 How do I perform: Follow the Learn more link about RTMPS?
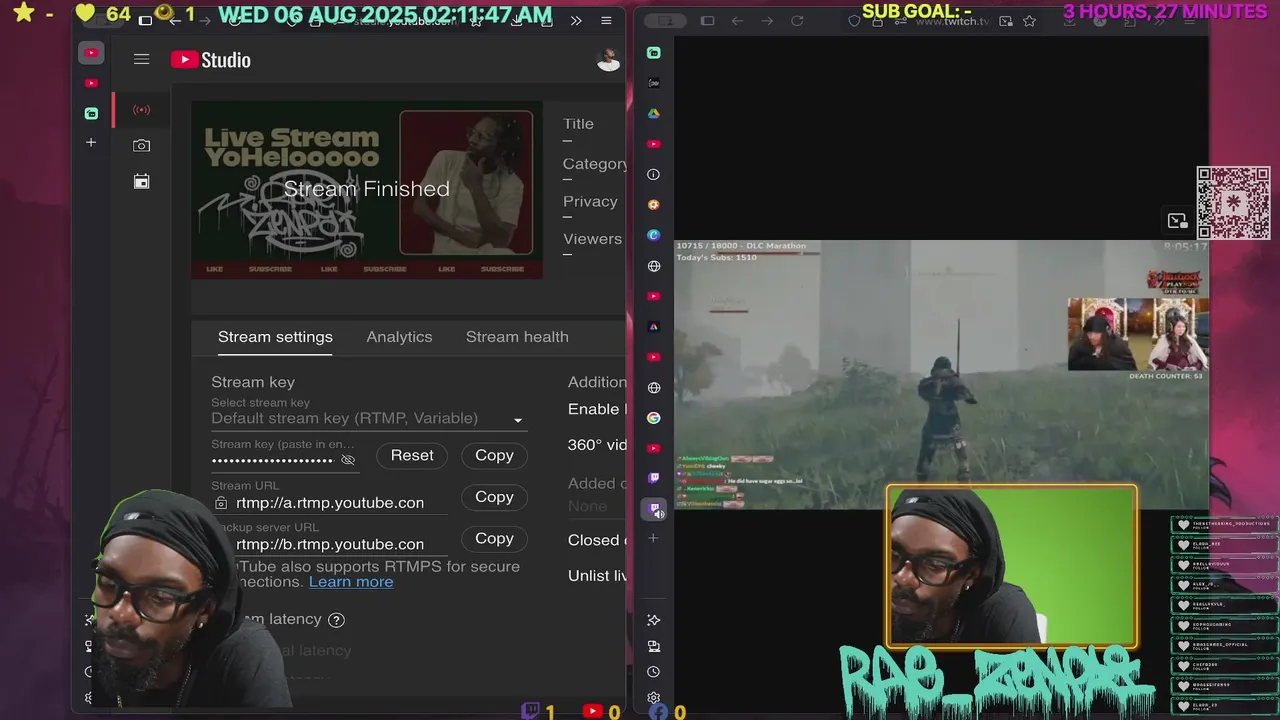coord(351,582)
